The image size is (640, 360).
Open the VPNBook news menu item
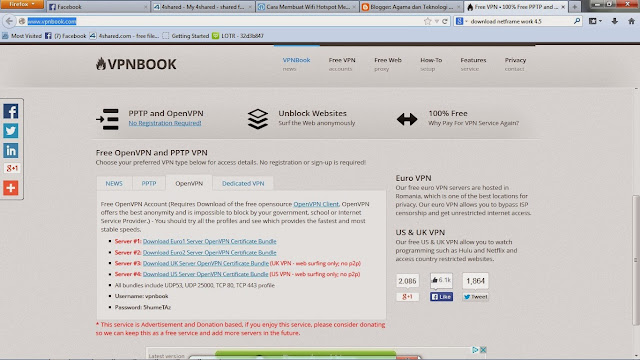click(x=296, y=64)
